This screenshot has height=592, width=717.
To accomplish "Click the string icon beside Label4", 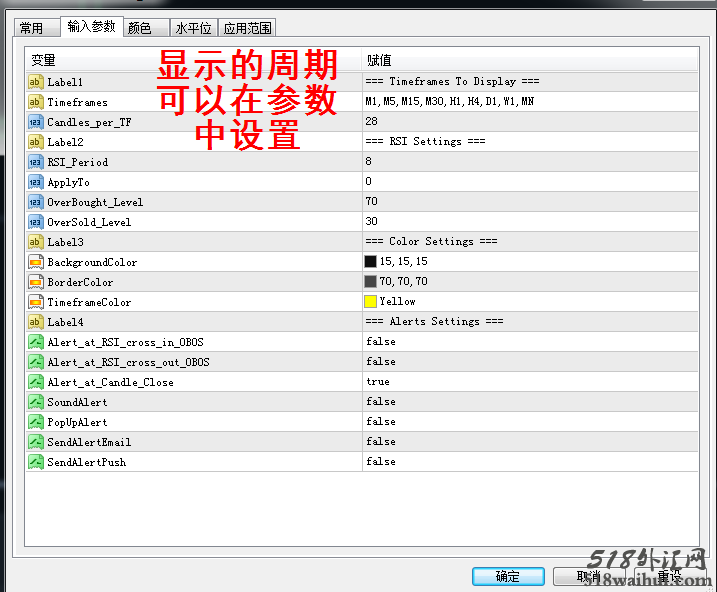I will (36, 322).
